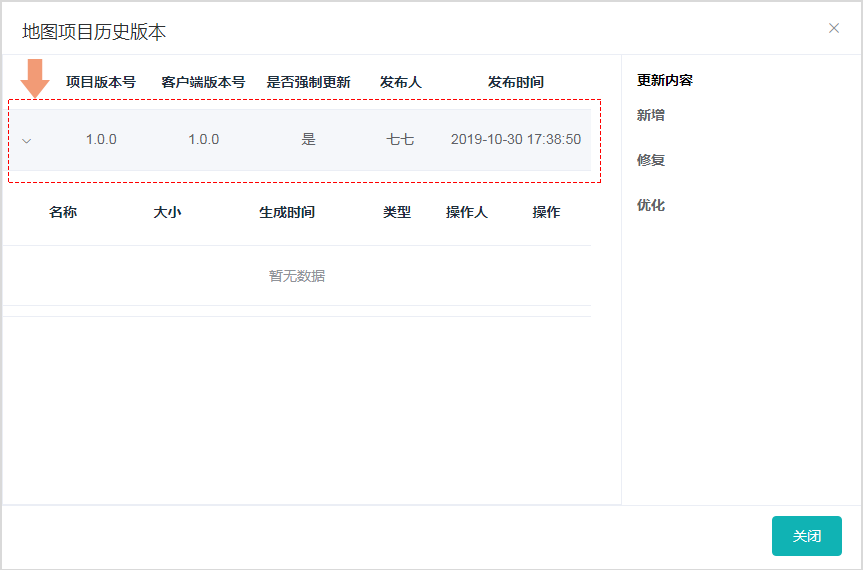Click the 是 forced update cell

click(x=308, y=139)
